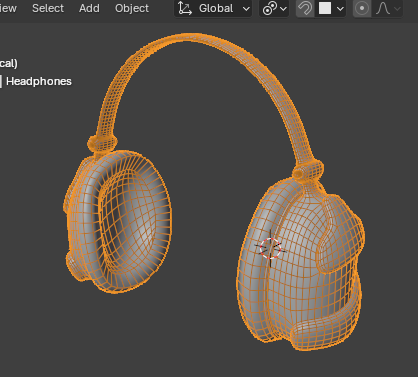
Task: Click the right ear cup's top hinge joint
Action: (x=308, y=170)
